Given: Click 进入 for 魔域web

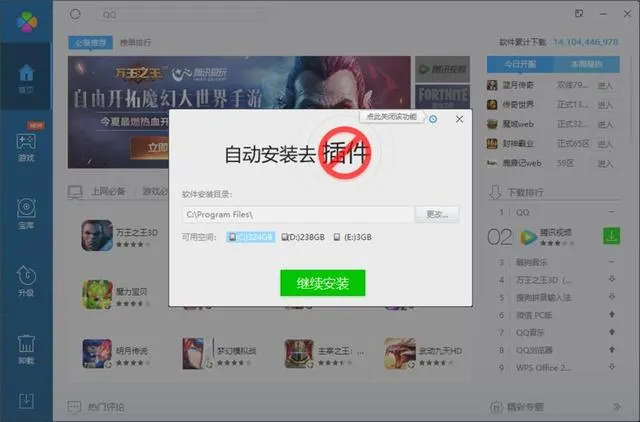Looking at the screenshot, I should point(605,124).
